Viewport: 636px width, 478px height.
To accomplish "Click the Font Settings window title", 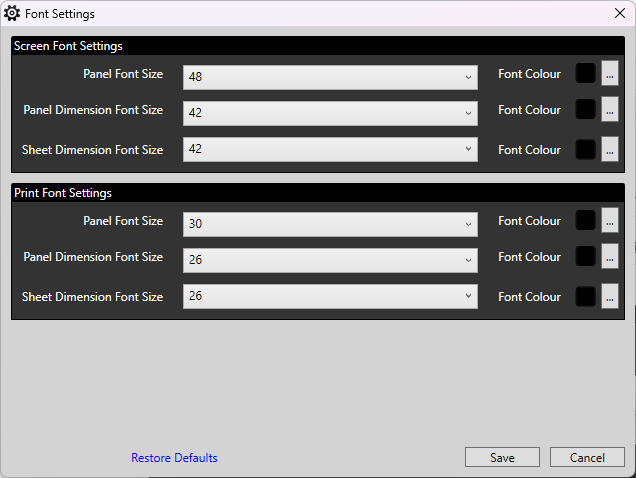I will [x=60, y=14].
